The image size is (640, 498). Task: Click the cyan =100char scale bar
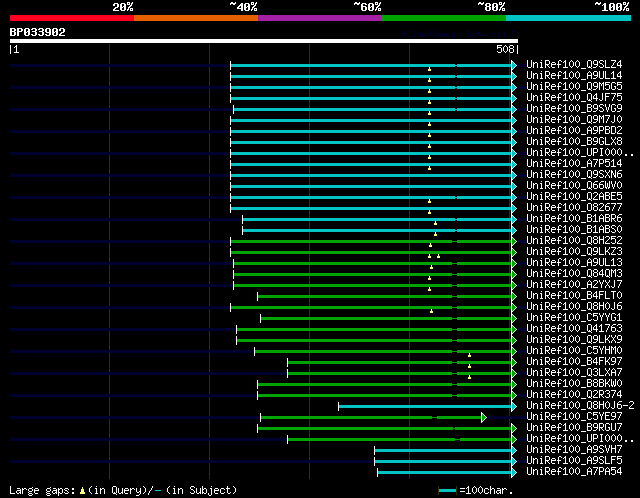pyautogui.click(x=447, y=490)
